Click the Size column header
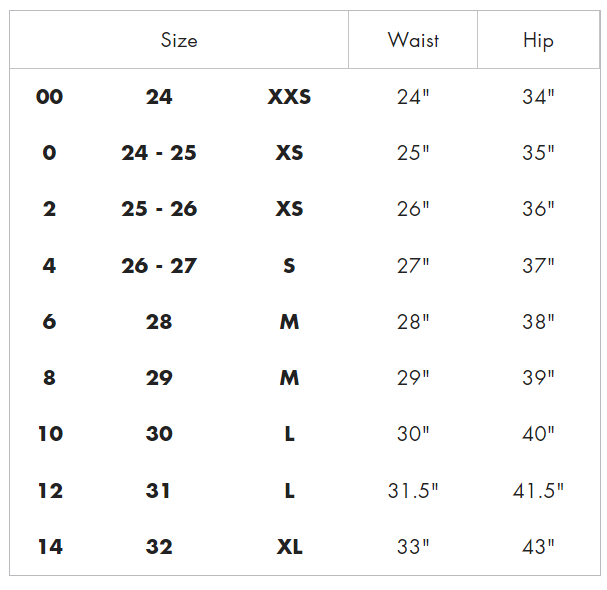The height and width of the screenshot is (590, 607). point(179,40)
